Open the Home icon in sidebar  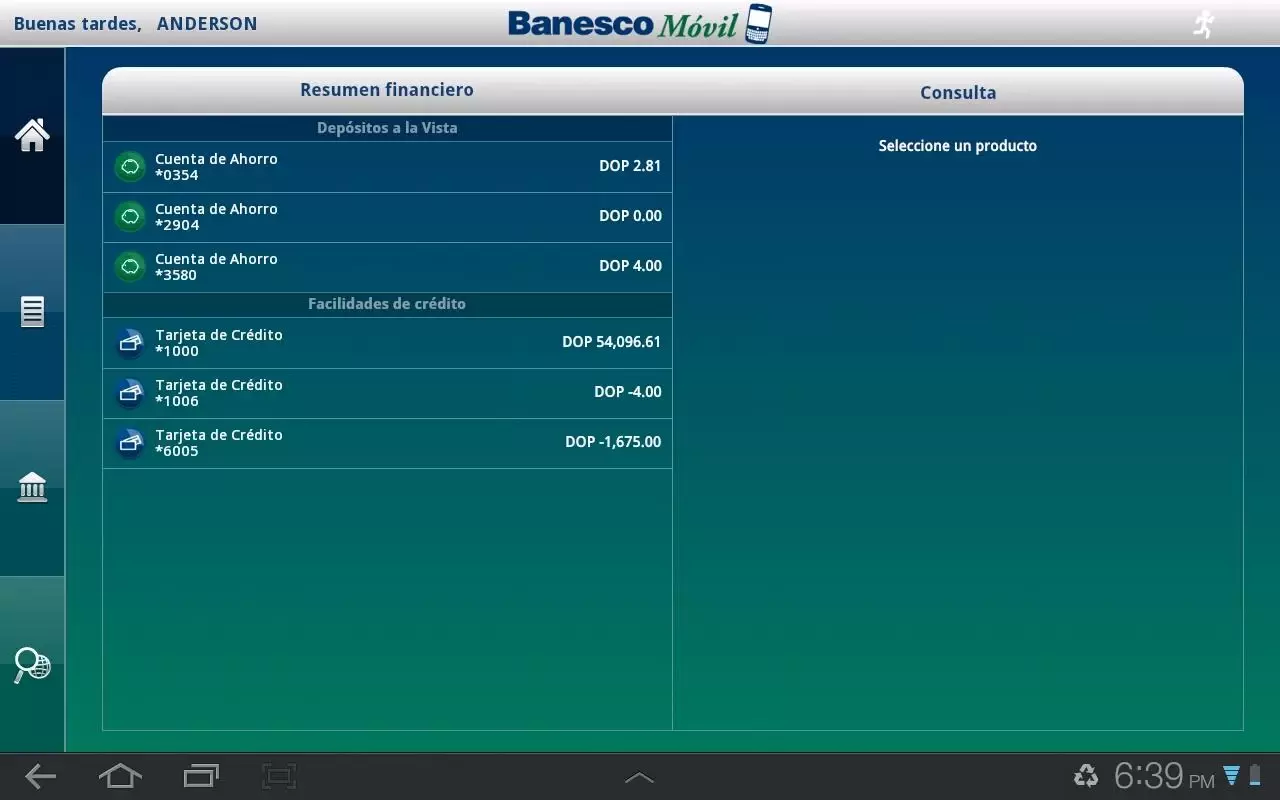32,135
